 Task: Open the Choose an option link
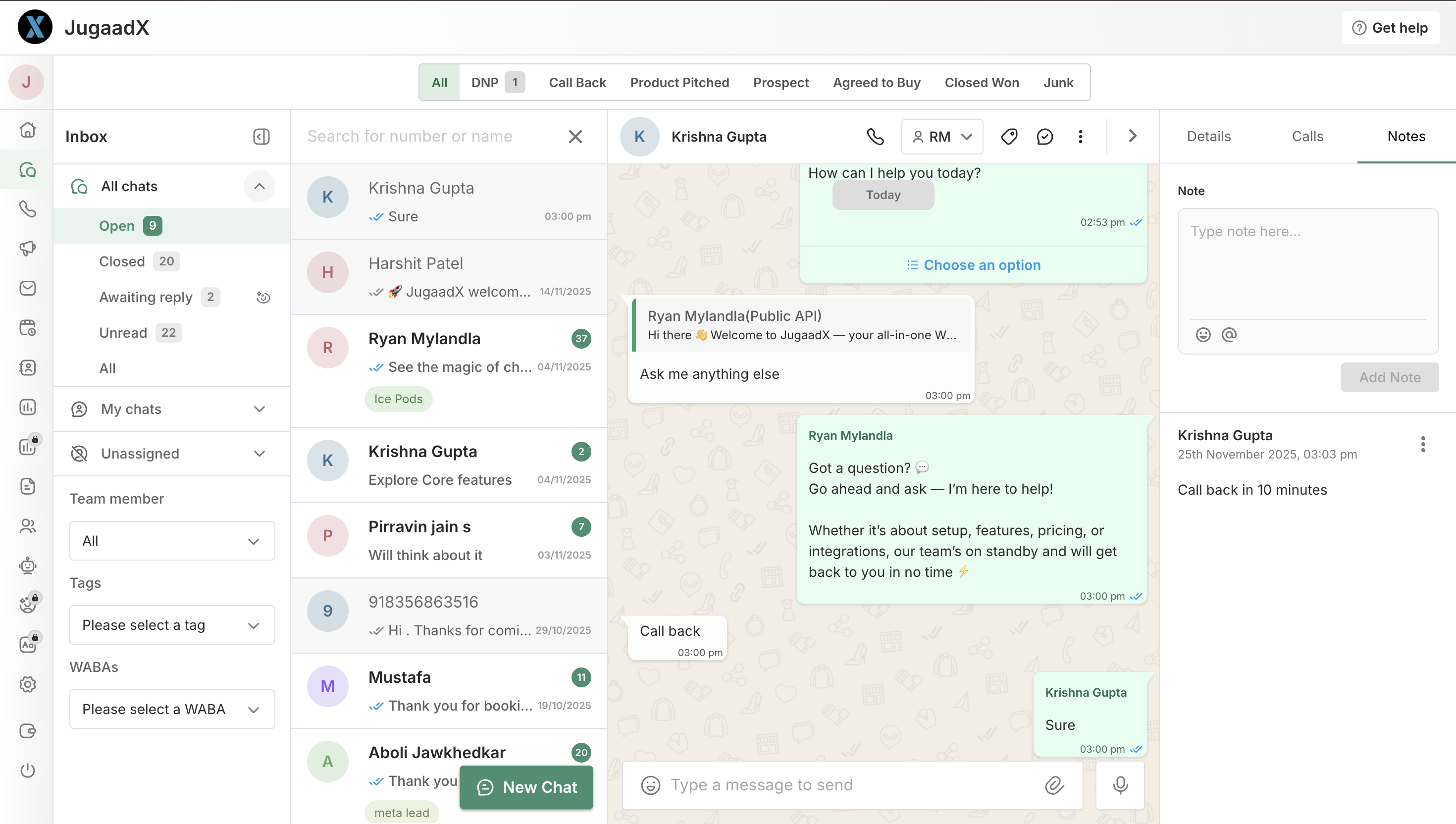pos(973,265)
